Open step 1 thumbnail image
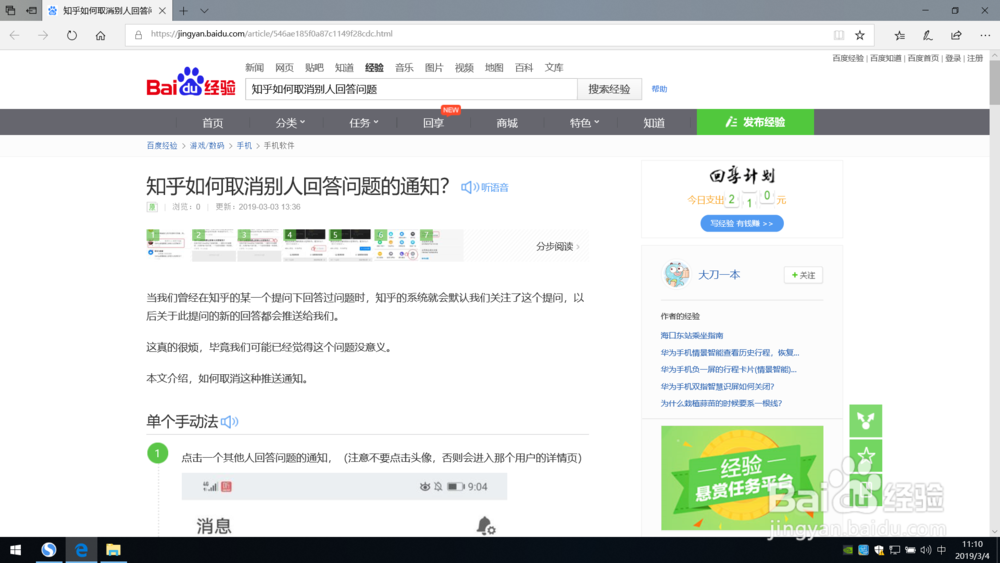 168,245
